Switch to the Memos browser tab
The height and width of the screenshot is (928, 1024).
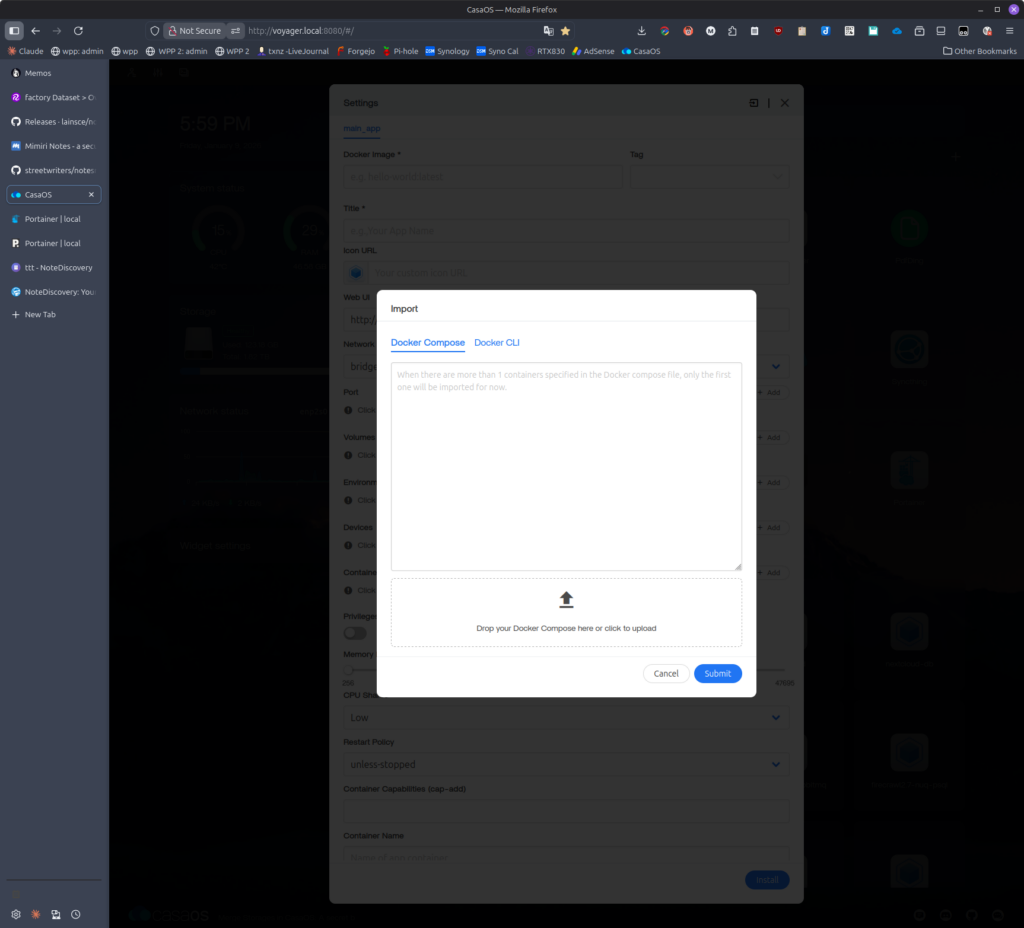(38, 73)
